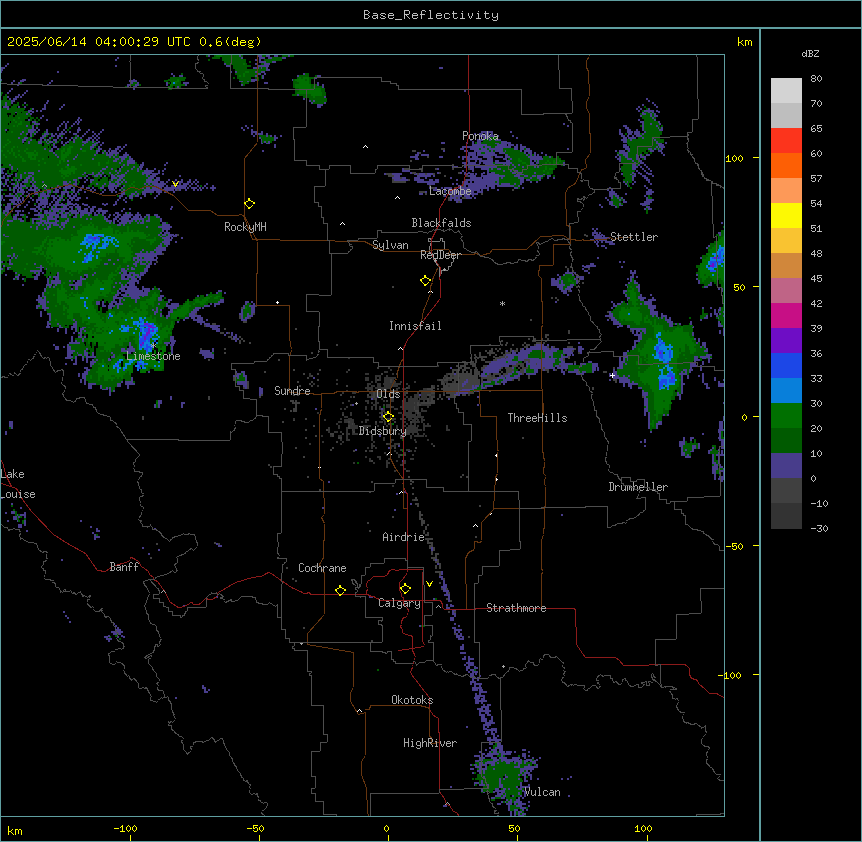Viewport: 862px width, 842px height.
Task: Click the Strathmore city label
Action: click(516, 608)
